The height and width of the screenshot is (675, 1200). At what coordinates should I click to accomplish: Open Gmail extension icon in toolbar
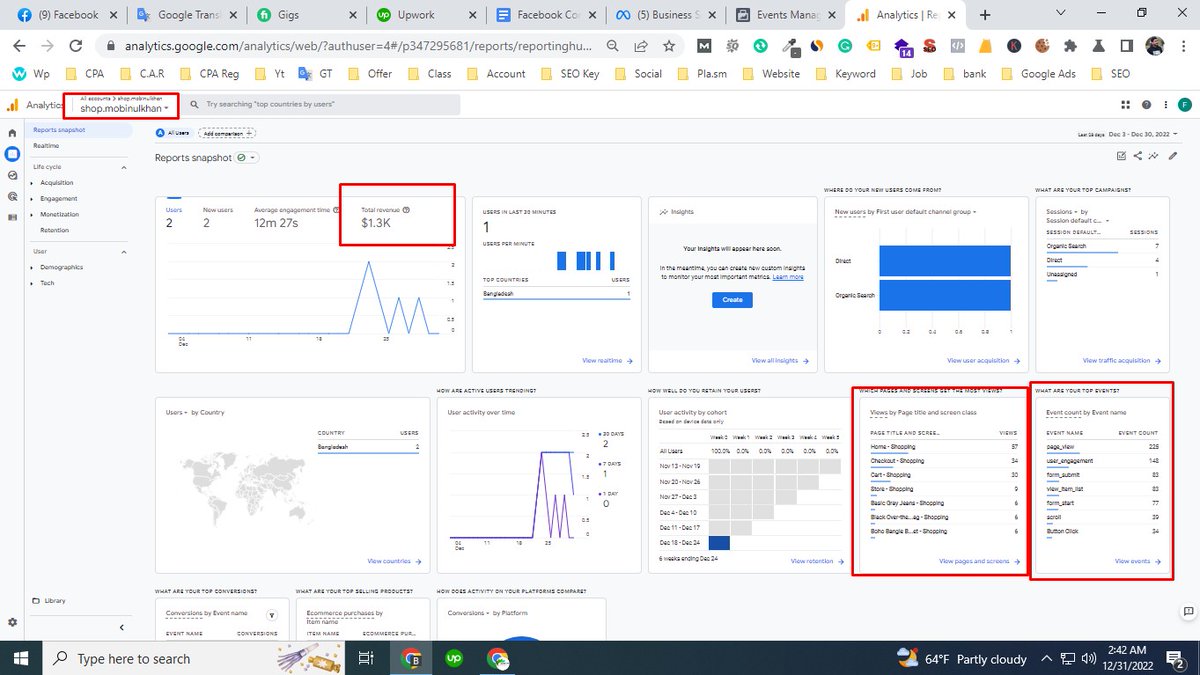pyautogui.click(x=704, y=46)
